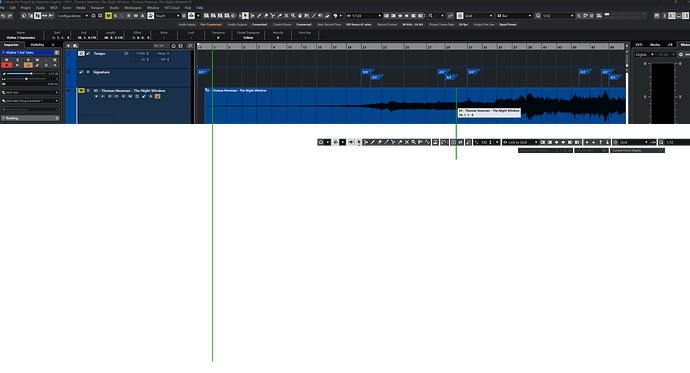Click the Control Room status label
Viewport: 690px width, 373px height.
point(282,25)
